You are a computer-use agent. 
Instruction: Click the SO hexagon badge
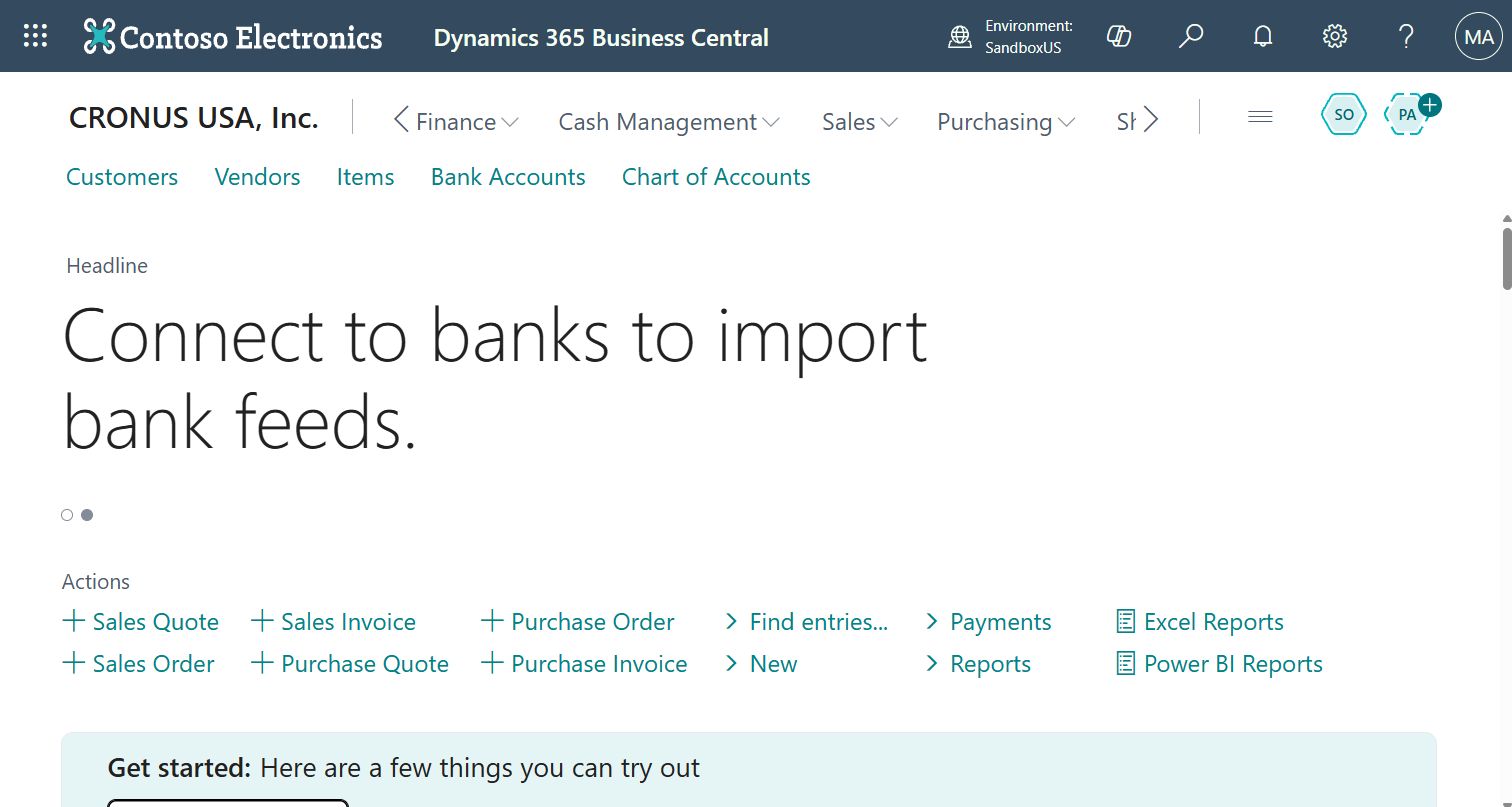(x=1344, y=114)
